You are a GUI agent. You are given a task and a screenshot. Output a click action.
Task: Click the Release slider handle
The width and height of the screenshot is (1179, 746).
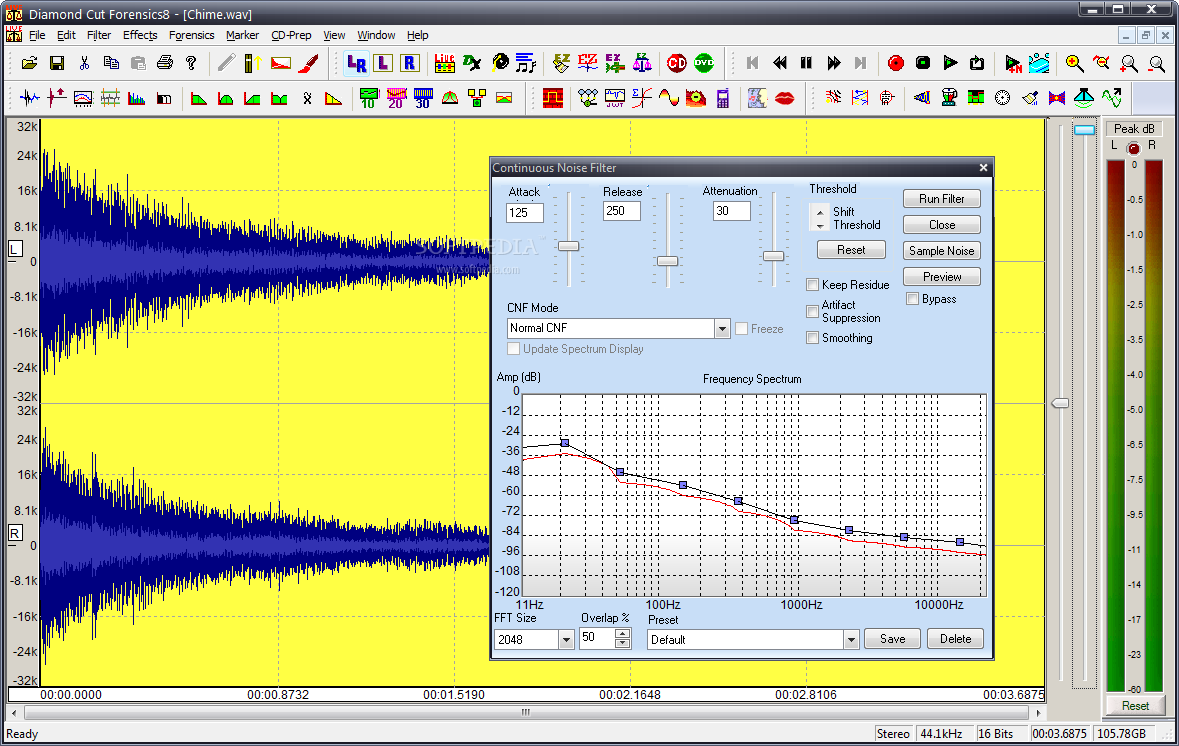667,261
